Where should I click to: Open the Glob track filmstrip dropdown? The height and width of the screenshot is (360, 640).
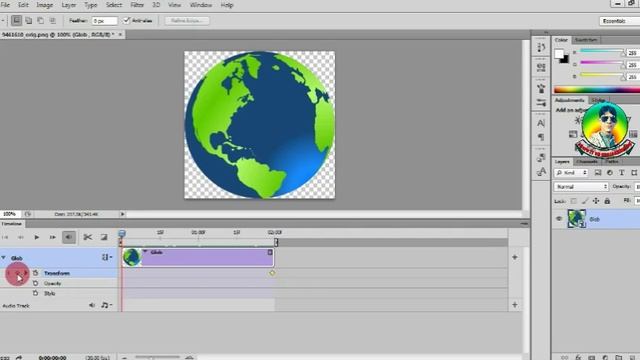107,257
